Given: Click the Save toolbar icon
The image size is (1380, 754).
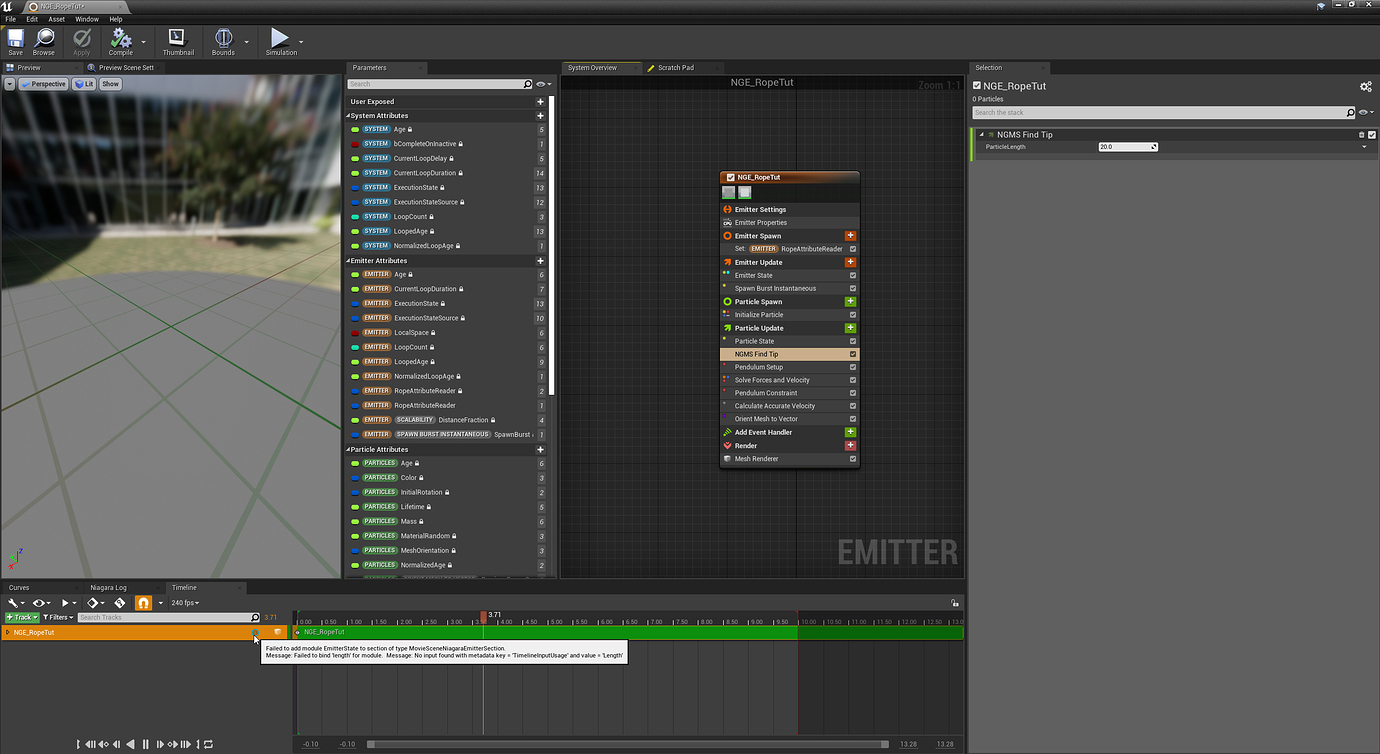Looking at the screenshot, I should [x=15, y=41].
